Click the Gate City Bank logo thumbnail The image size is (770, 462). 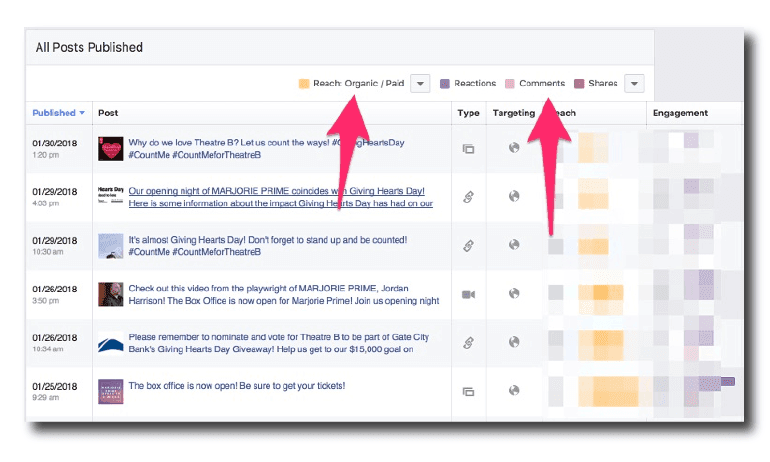click(x=110, y=342)
